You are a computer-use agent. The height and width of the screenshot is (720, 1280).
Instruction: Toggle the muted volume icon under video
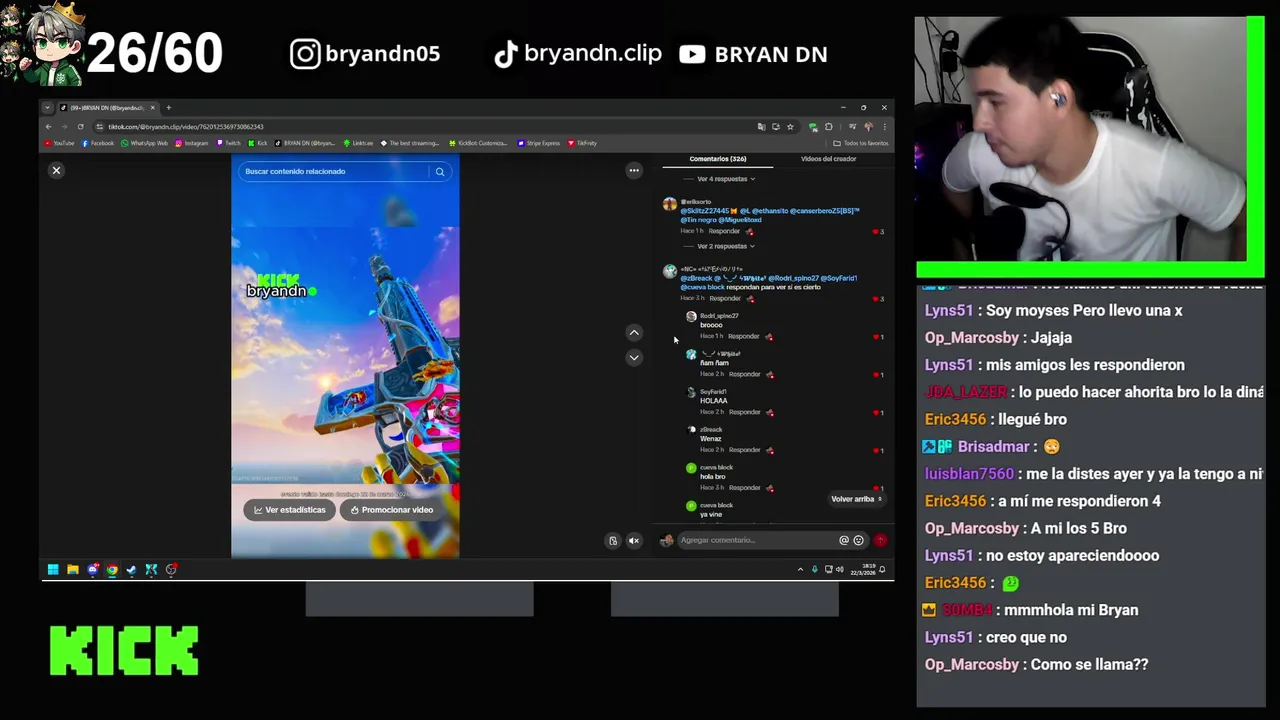[x=634, y=541]
